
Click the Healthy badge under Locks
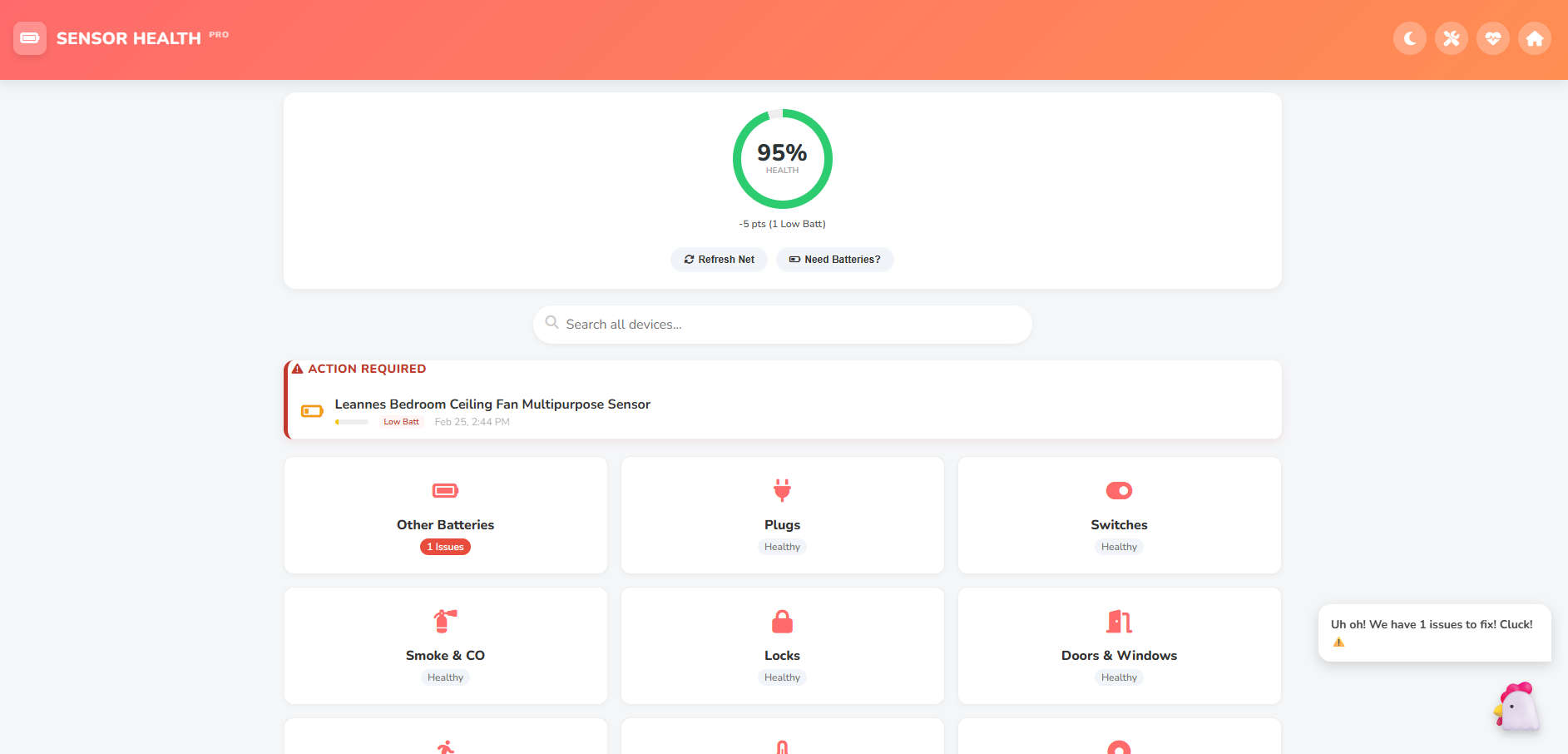[x=783, y=677]
